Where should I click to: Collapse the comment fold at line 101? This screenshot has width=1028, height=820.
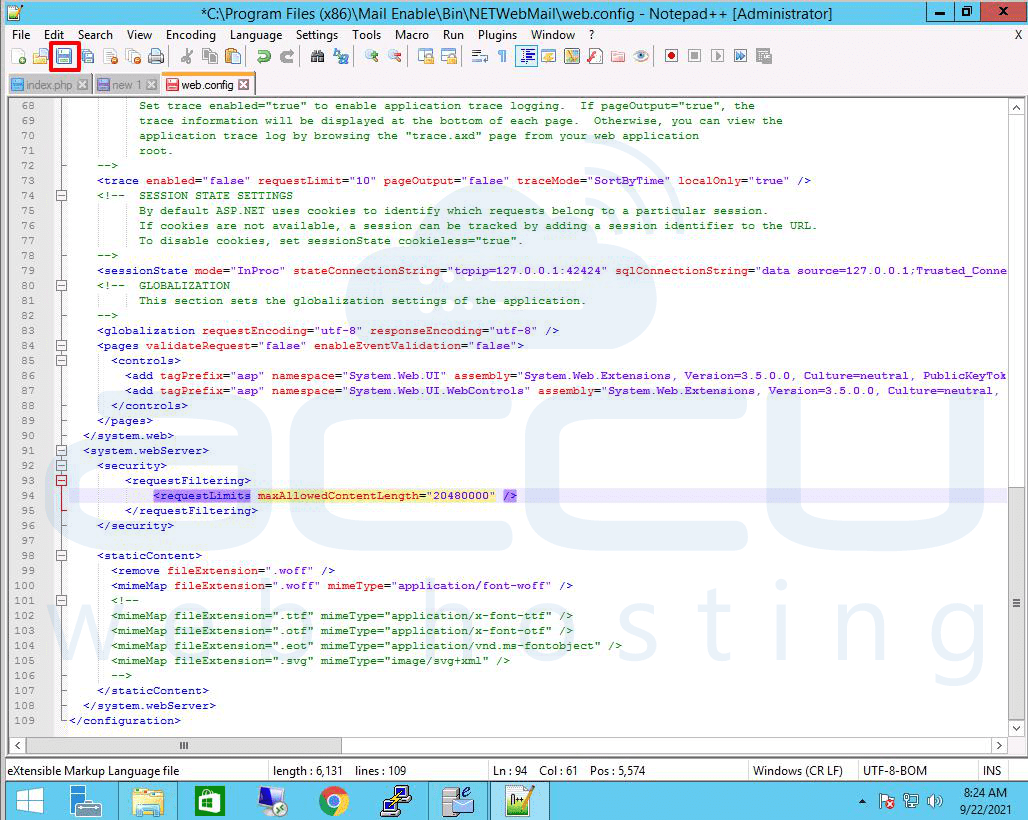point(61,600)
